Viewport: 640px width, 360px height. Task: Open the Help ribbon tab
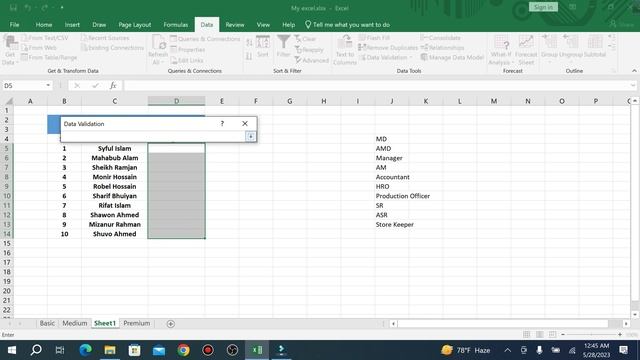click(288, 24)
